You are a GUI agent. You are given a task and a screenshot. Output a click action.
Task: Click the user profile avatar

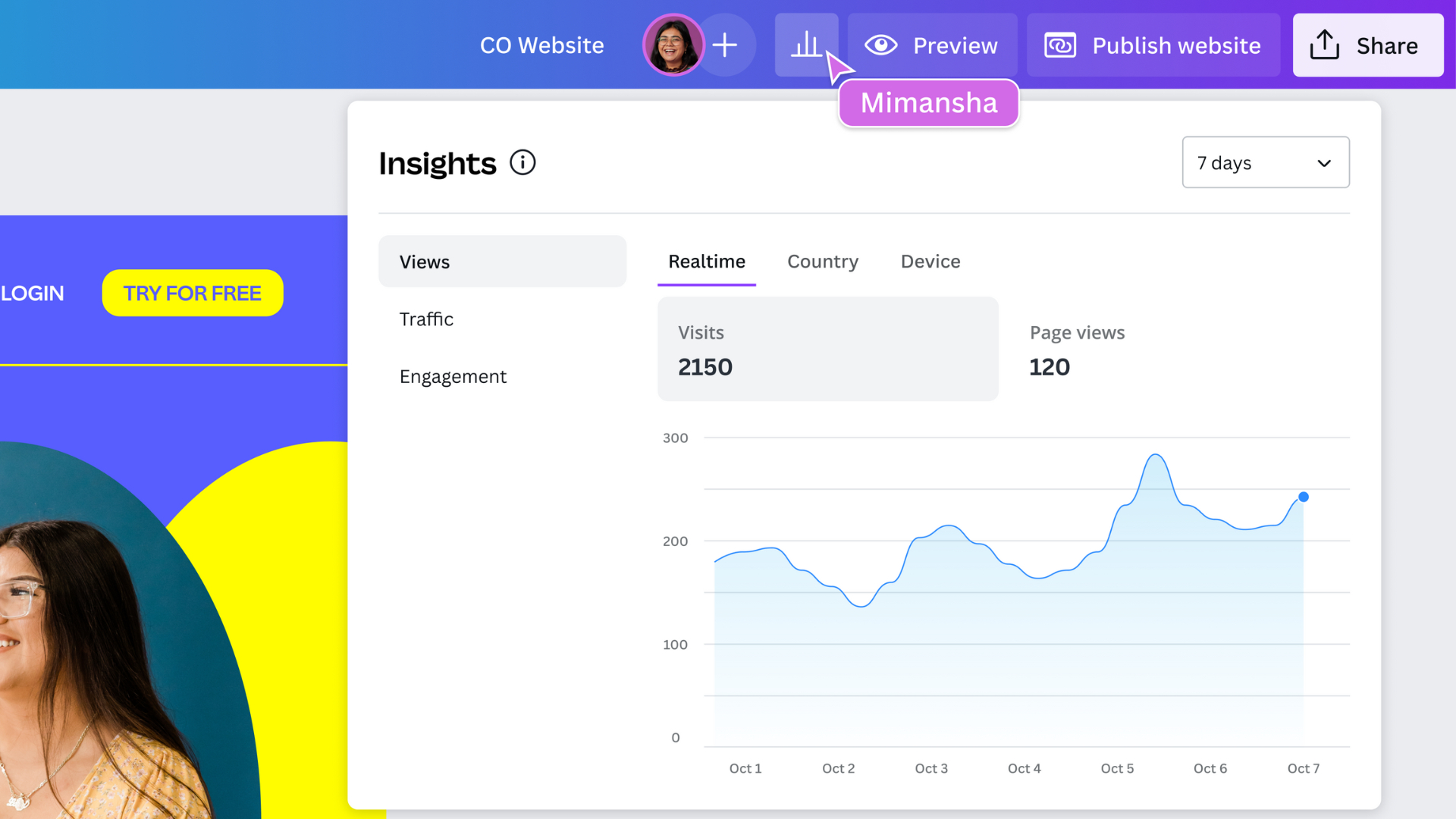(x=673, y=45)
